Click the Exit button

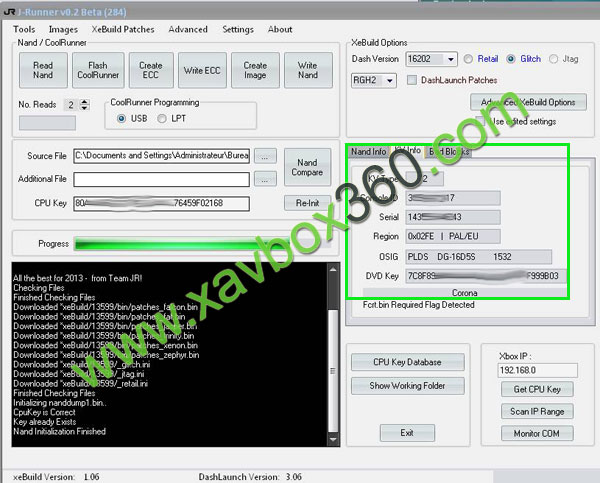[x=407, y=433]
